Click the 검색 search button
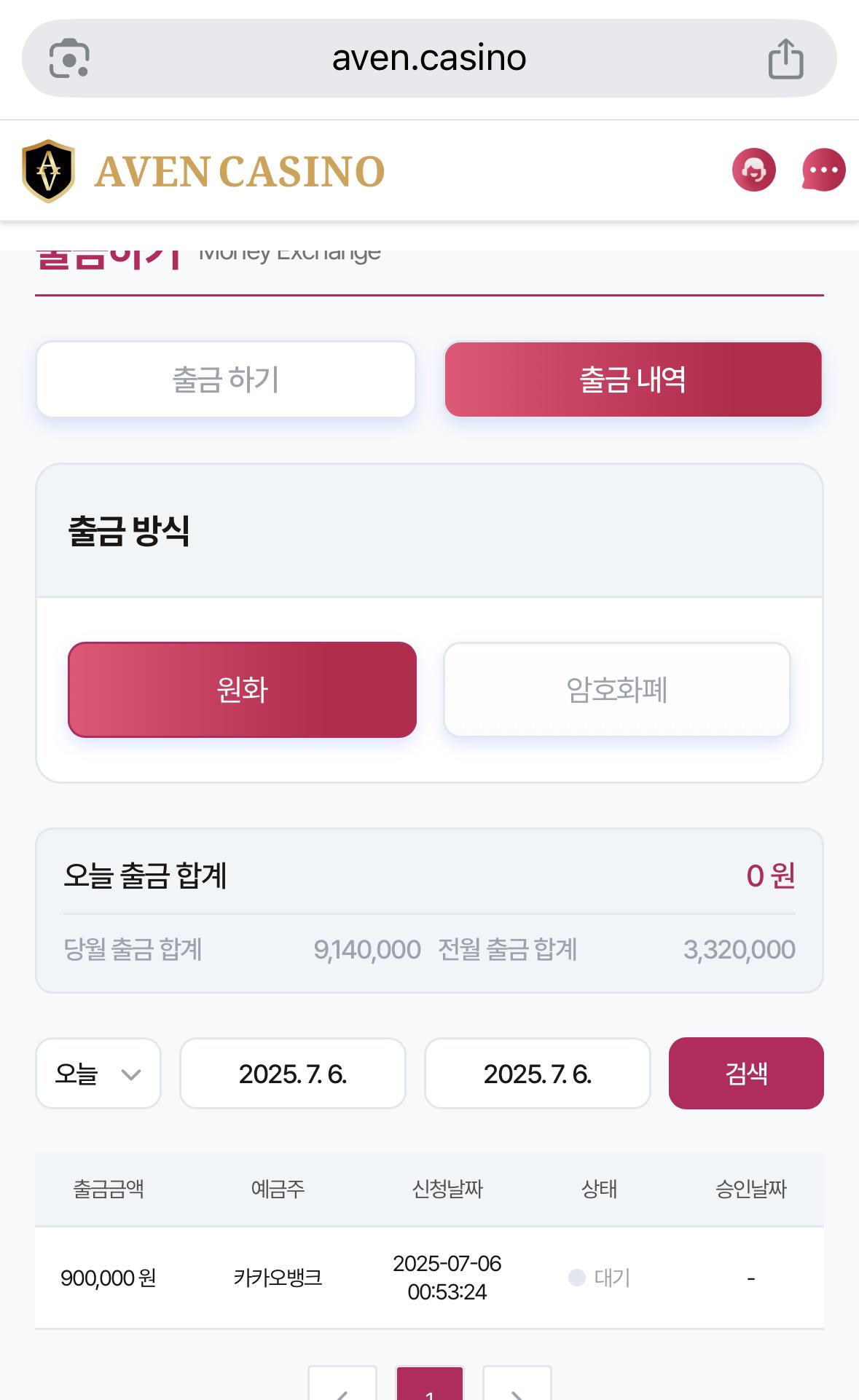This screenshot has width=859, height=1400. point(746,1074)
